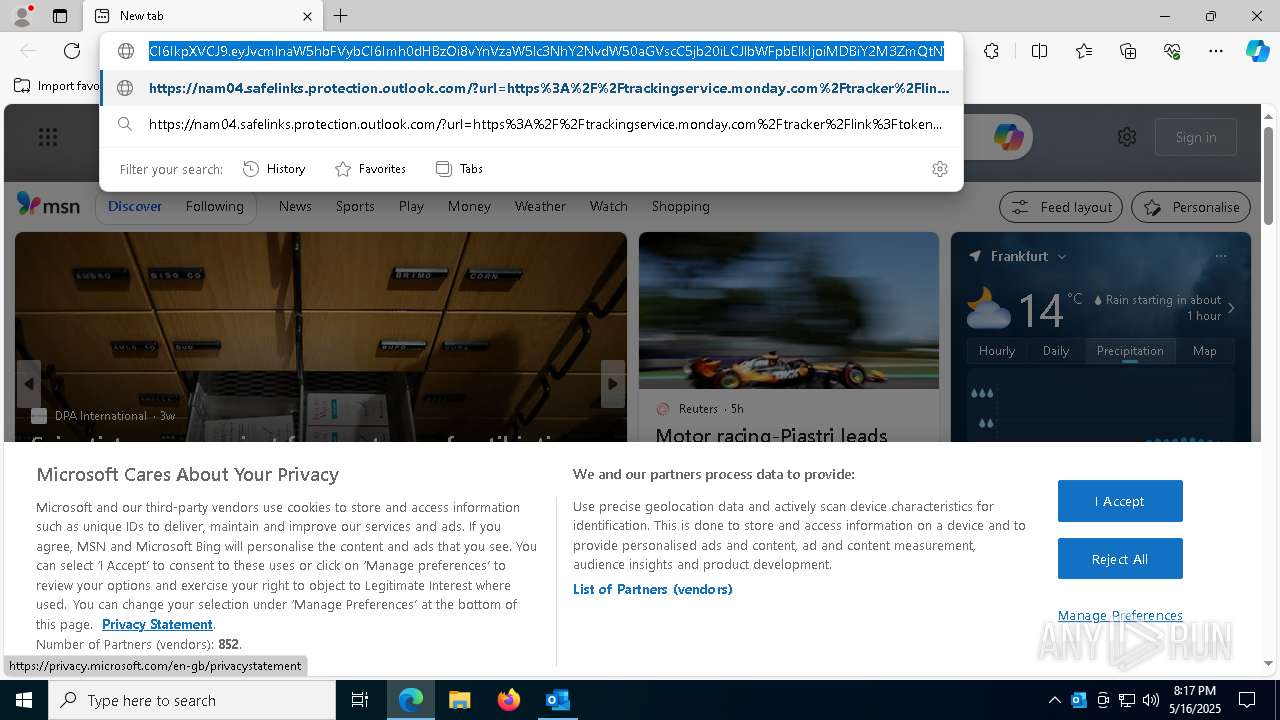This screenshot has width=1280, height=720.
Task: Filter search by History
Action: click(274, 169)
